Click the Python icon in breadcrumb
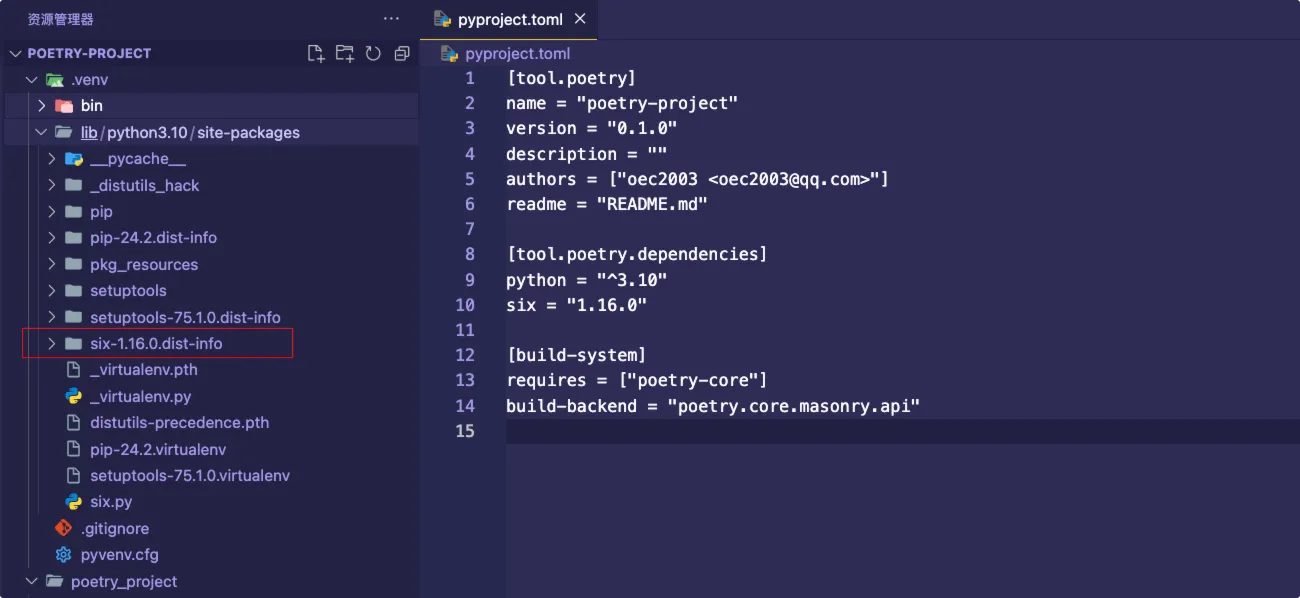The image size is (1300, 598). 449,53
